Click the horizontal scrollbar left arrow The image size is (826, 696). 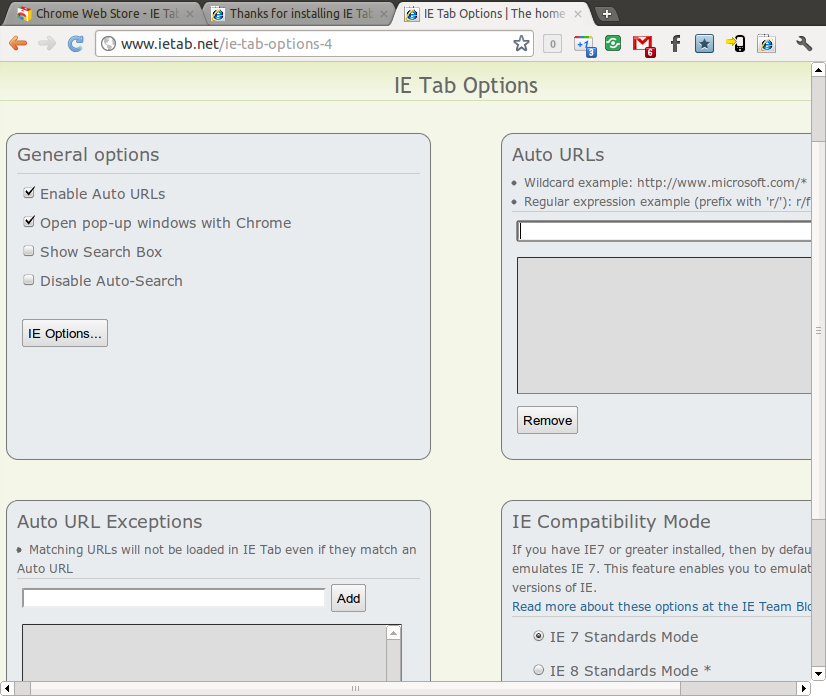7,688
